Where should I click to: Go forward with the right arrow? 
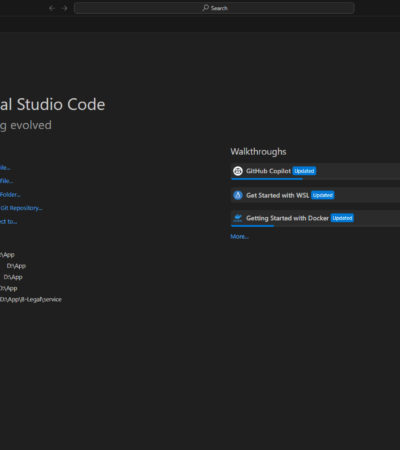pos(64,8)
